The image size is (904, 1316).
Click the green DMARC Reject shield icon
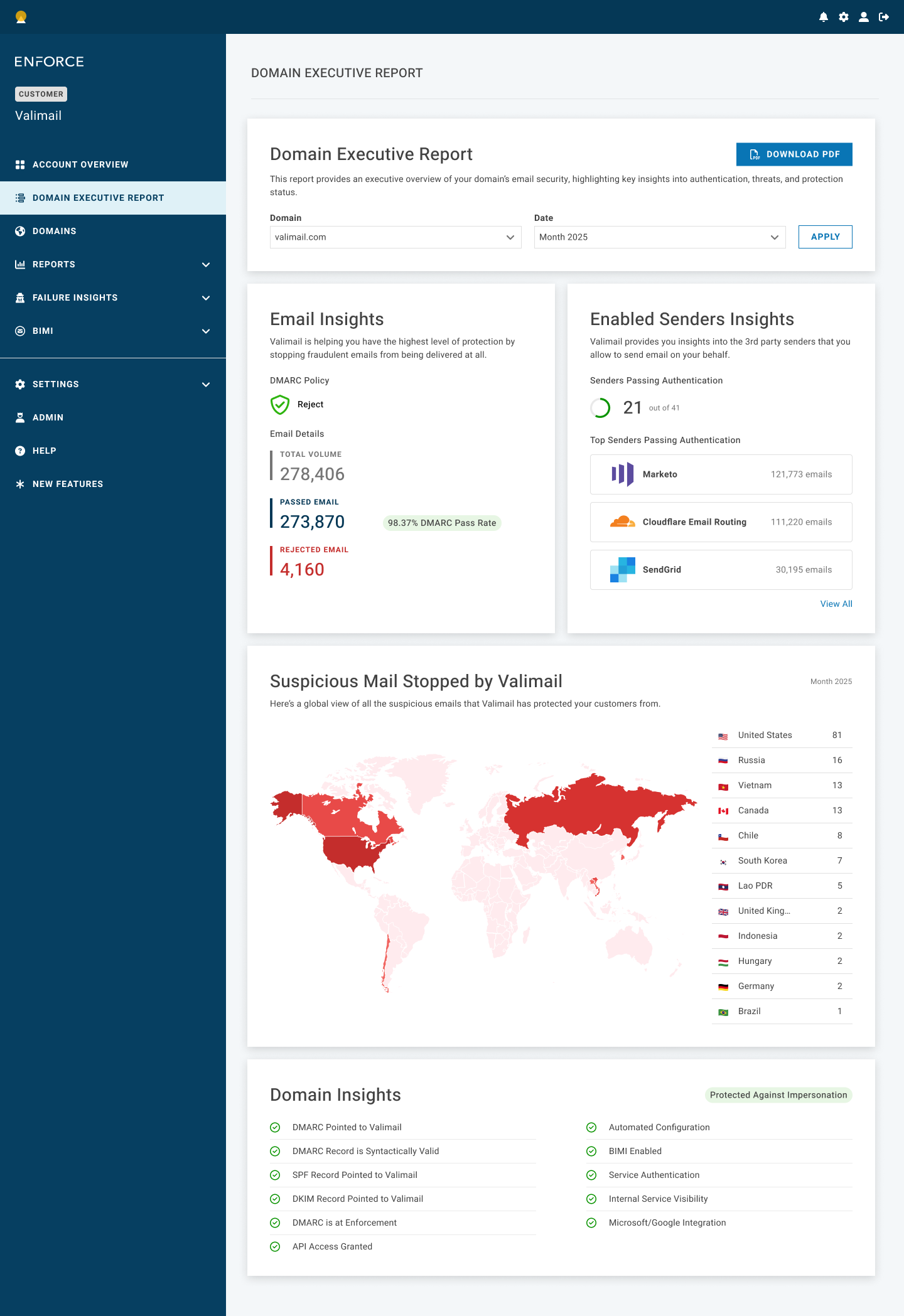[x=280, y=405]
